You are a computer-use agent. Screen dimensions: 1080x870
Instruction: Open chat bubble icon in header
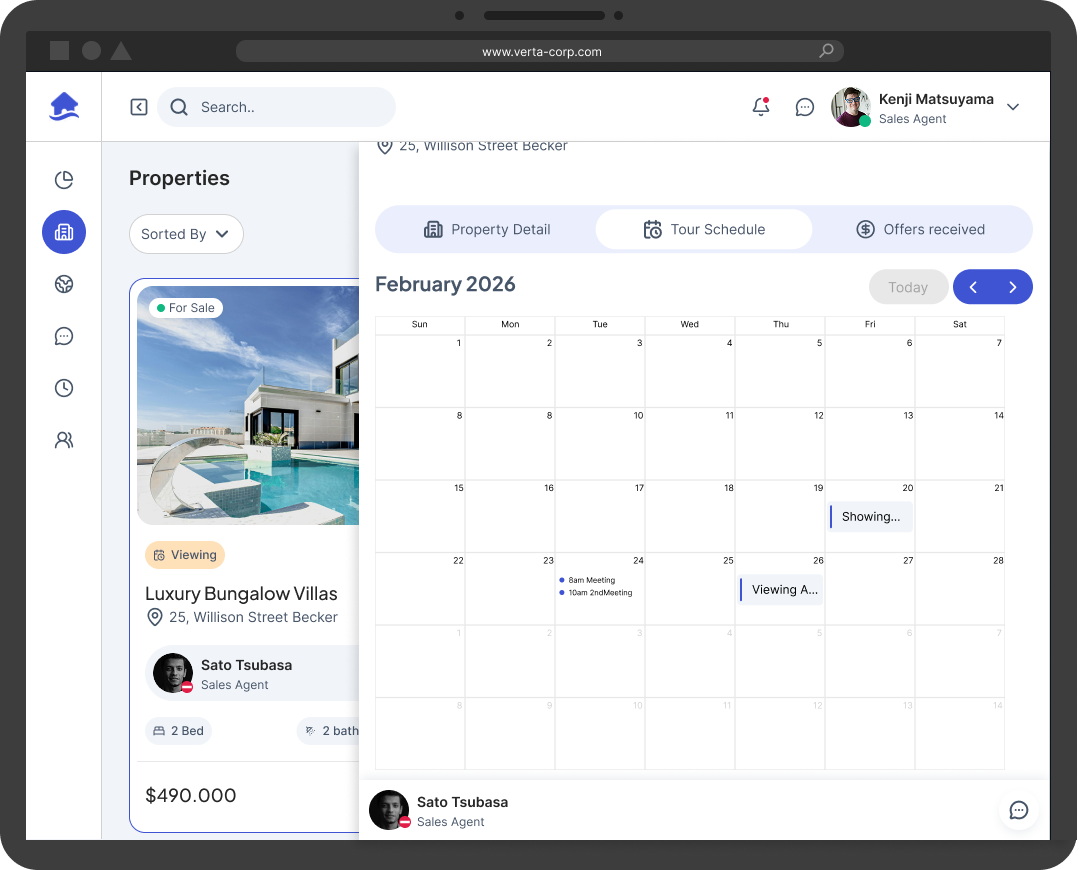[804, 107]
